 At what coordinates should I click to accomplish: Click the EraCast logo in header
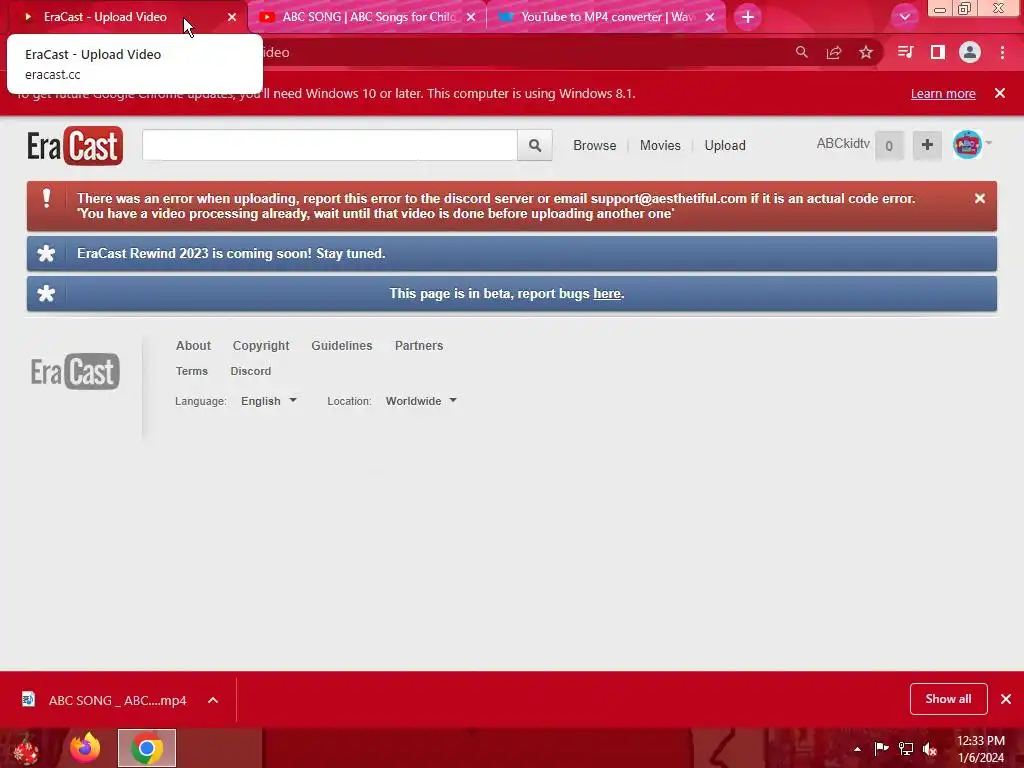click(74, 146)
